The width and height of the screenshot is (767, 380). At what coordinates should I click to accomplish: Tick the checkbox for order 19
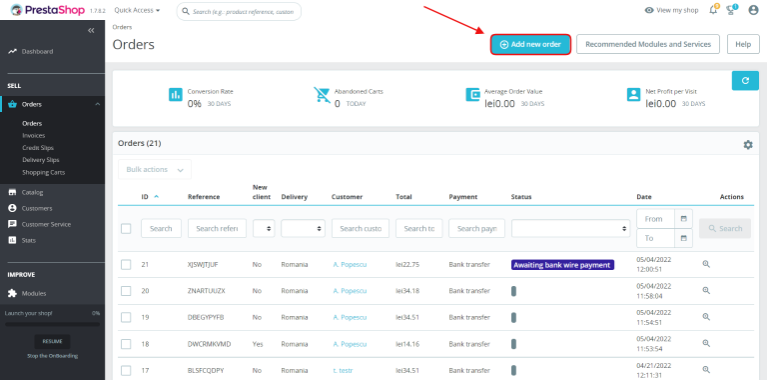126,317
